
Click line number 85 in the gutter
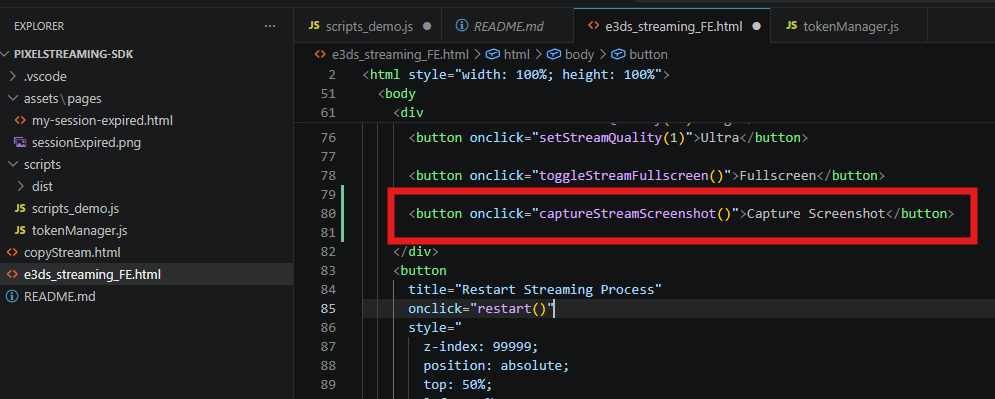coord(328,309)
